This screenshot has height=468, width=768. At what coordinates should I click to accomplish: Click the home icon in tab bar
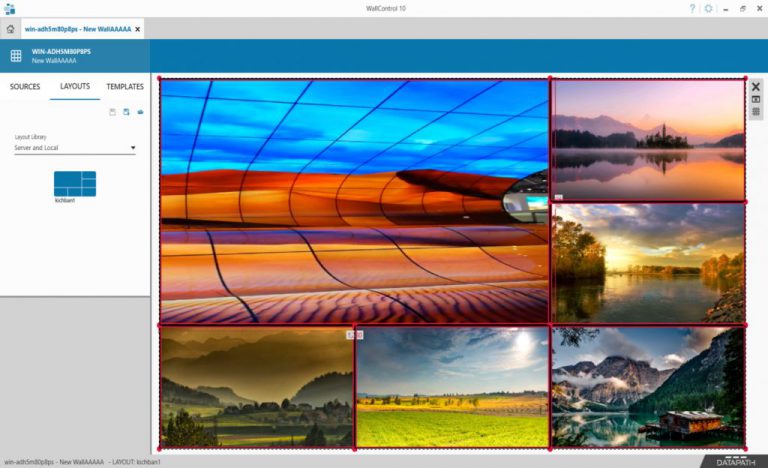coord(10,29)
